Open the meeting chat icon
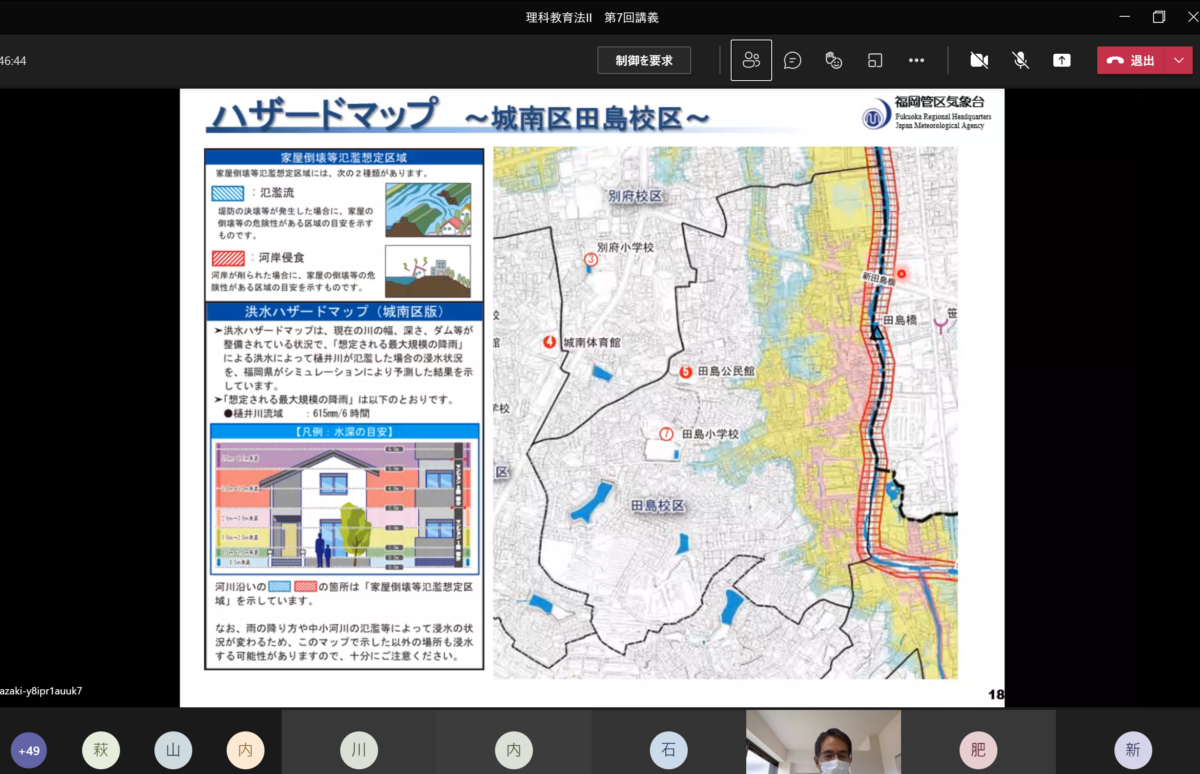The height and width of the screenshot is (774, 1200). pyautogui.click(x=792, y=60)
